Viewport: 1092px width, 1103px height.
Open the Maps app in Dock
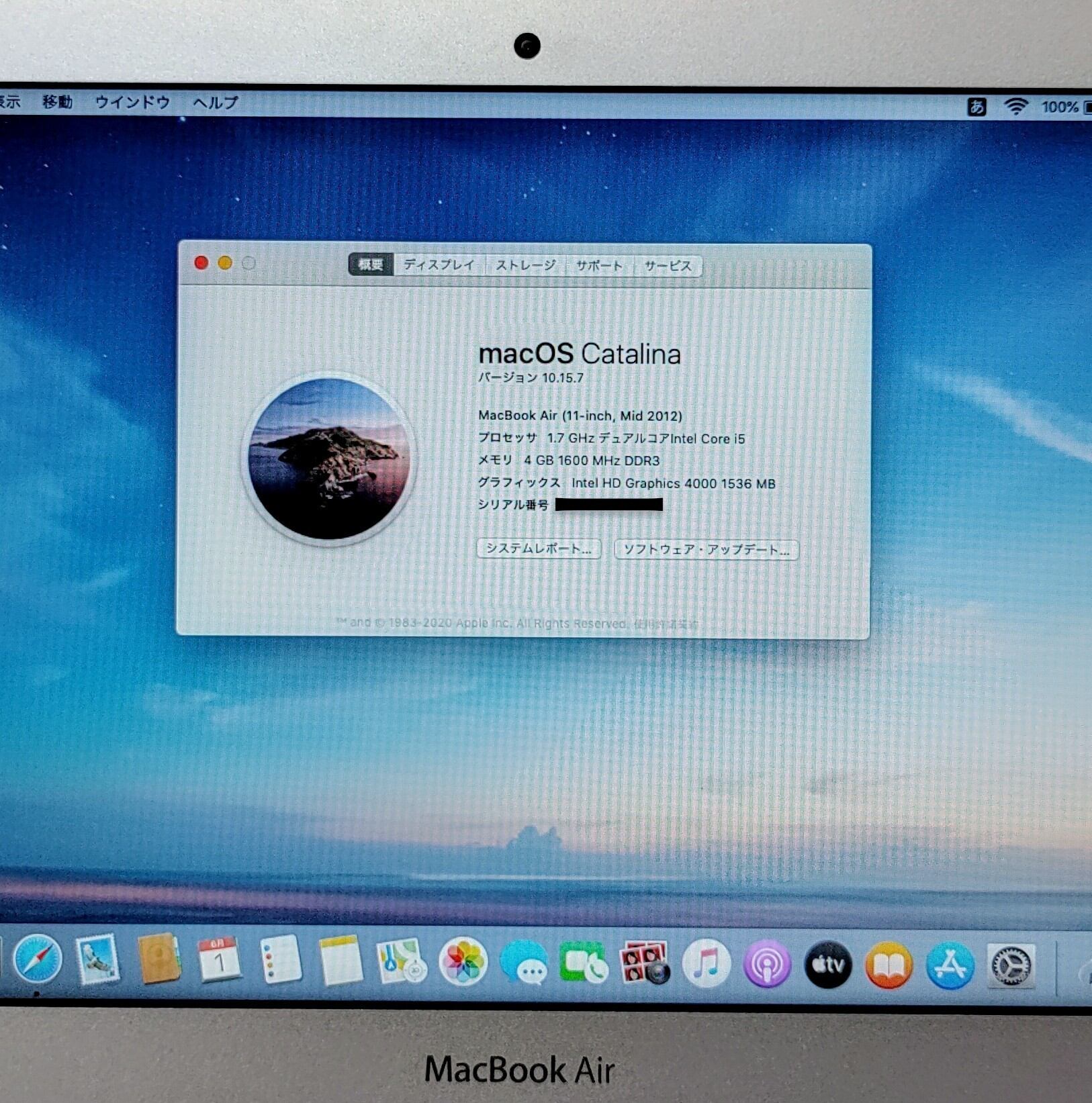(x=401, y=961)
